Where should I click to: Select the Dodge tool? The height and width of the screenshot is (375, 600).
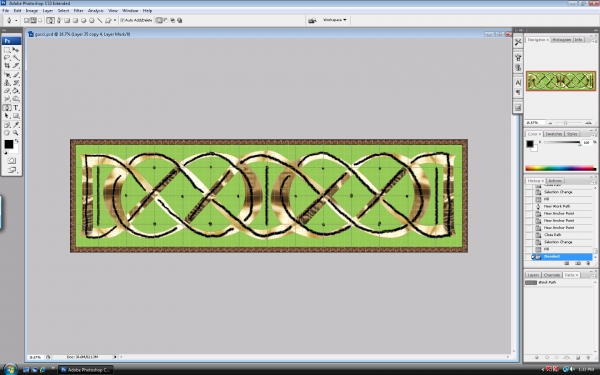(x=16, y=99)
